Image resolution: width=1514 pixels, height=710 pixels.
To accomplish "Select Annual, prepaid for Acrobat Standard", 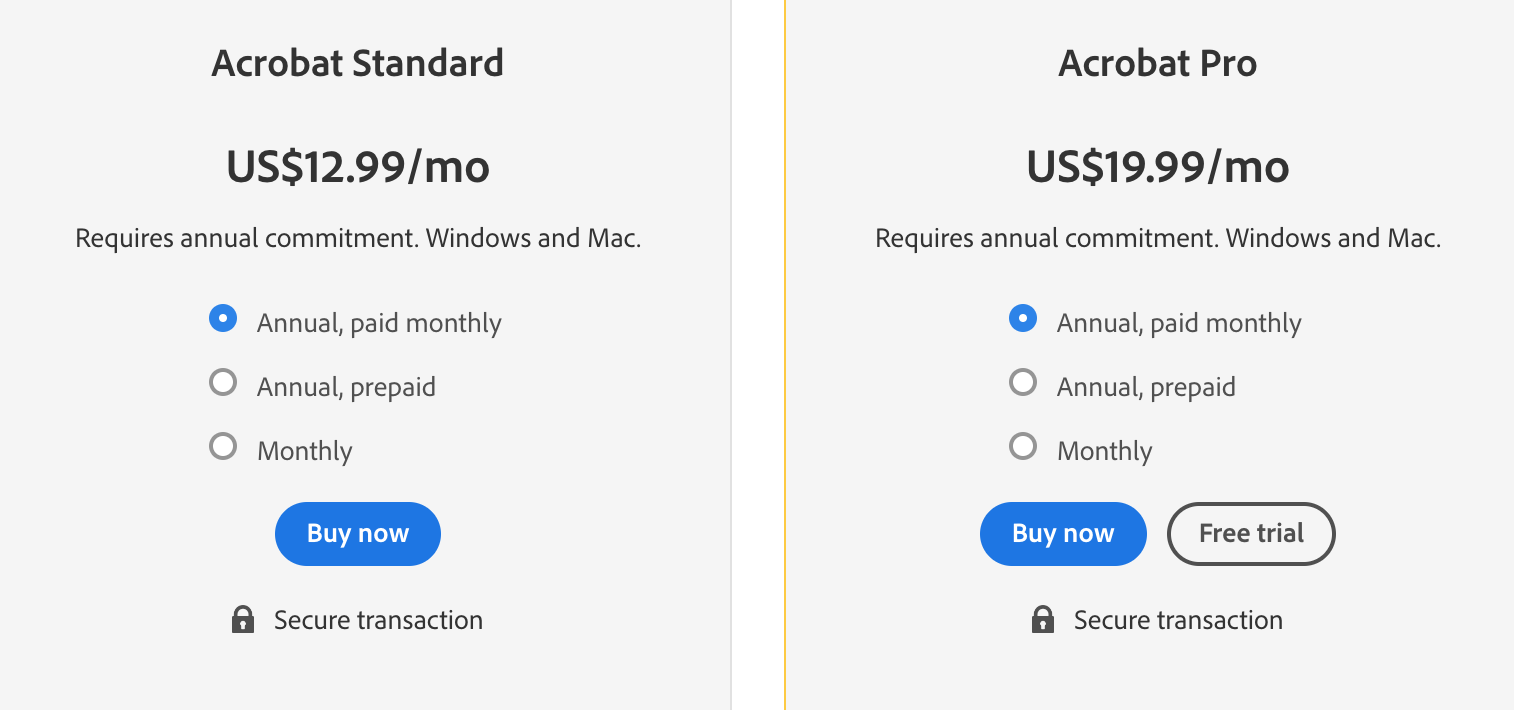I will point(223,382).
